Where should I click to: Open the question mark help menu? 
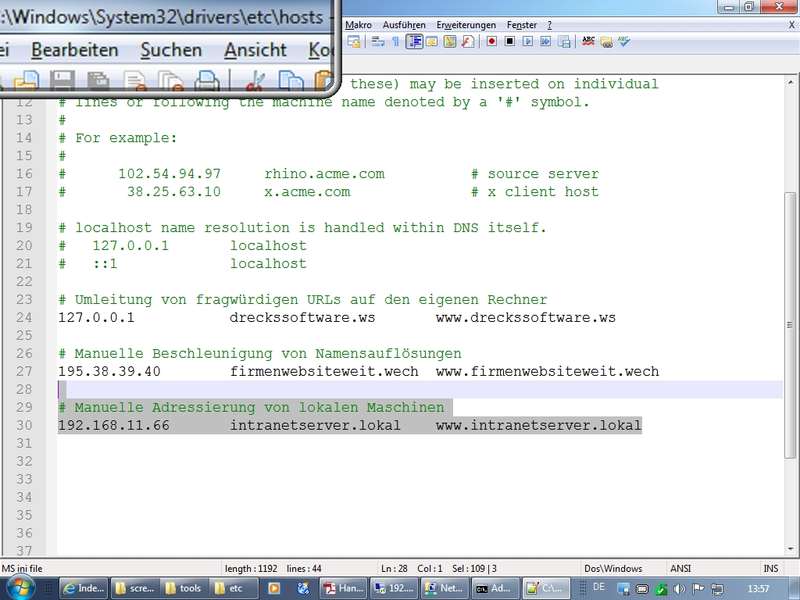(549, 25)
